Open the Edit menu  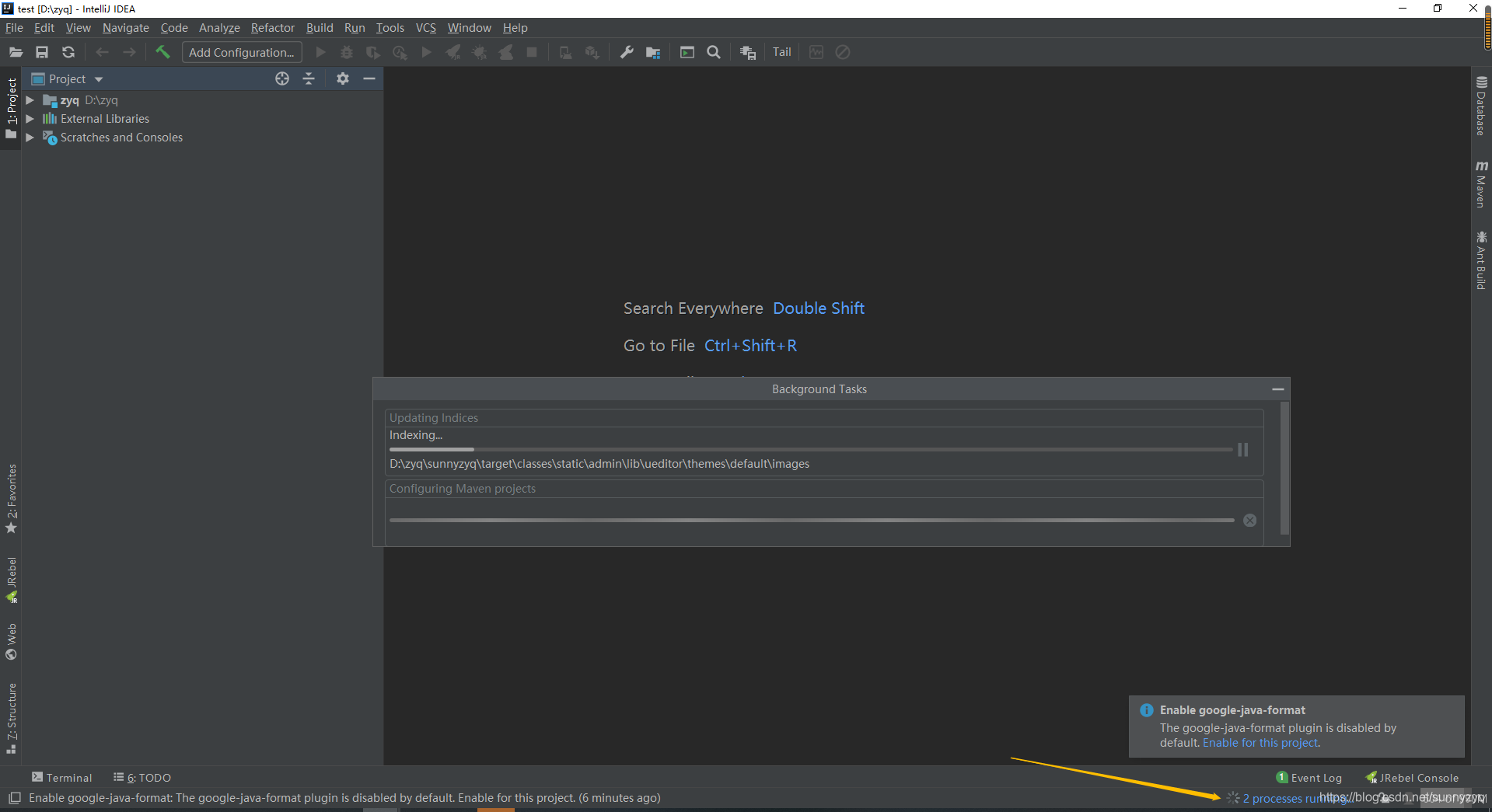[44, 28]
